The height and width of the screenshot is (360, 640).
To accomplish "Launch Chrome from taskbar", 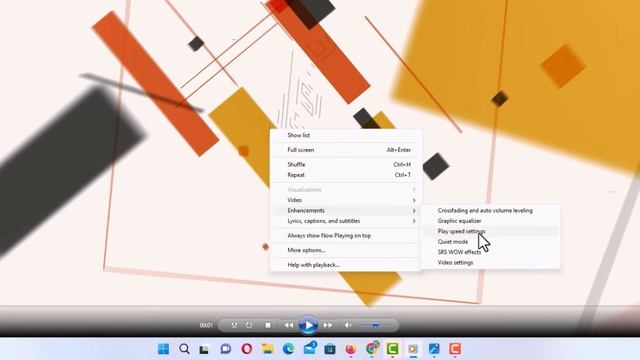I will point(372,349).
